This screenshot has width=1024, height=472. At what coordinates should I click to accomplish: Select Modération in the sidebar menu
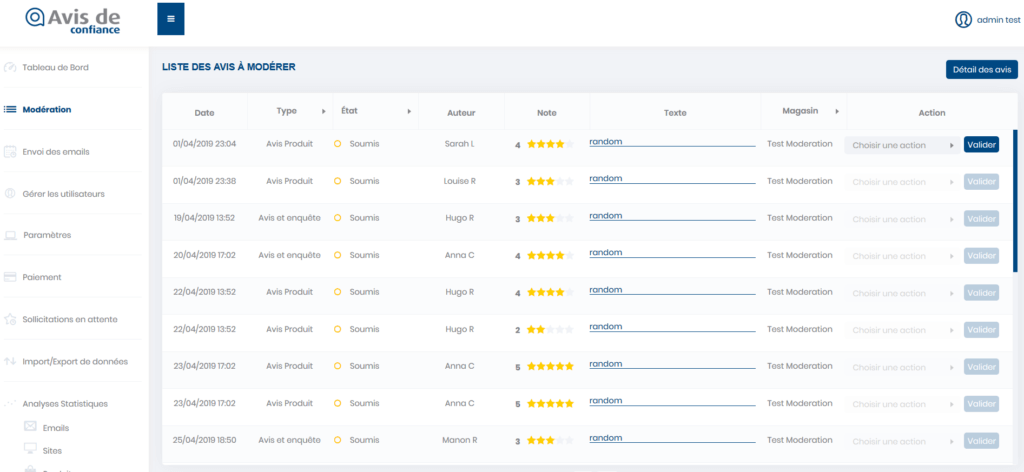(46, 110)
